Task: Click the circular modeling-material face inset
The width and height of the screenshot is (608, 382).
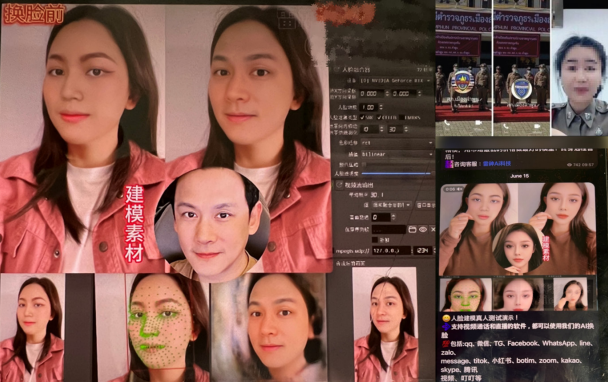Action: pyautogui.click(x=212, y=225)
